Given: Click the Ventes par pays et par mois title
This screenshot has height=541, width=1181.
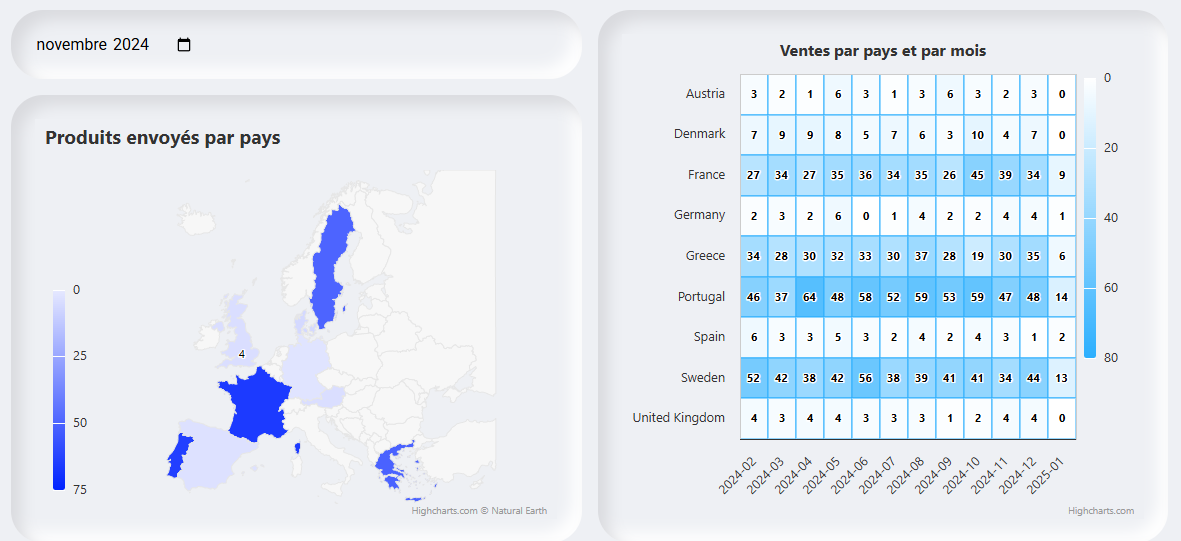Looking at the screenshot, I should tap(883, 51).
